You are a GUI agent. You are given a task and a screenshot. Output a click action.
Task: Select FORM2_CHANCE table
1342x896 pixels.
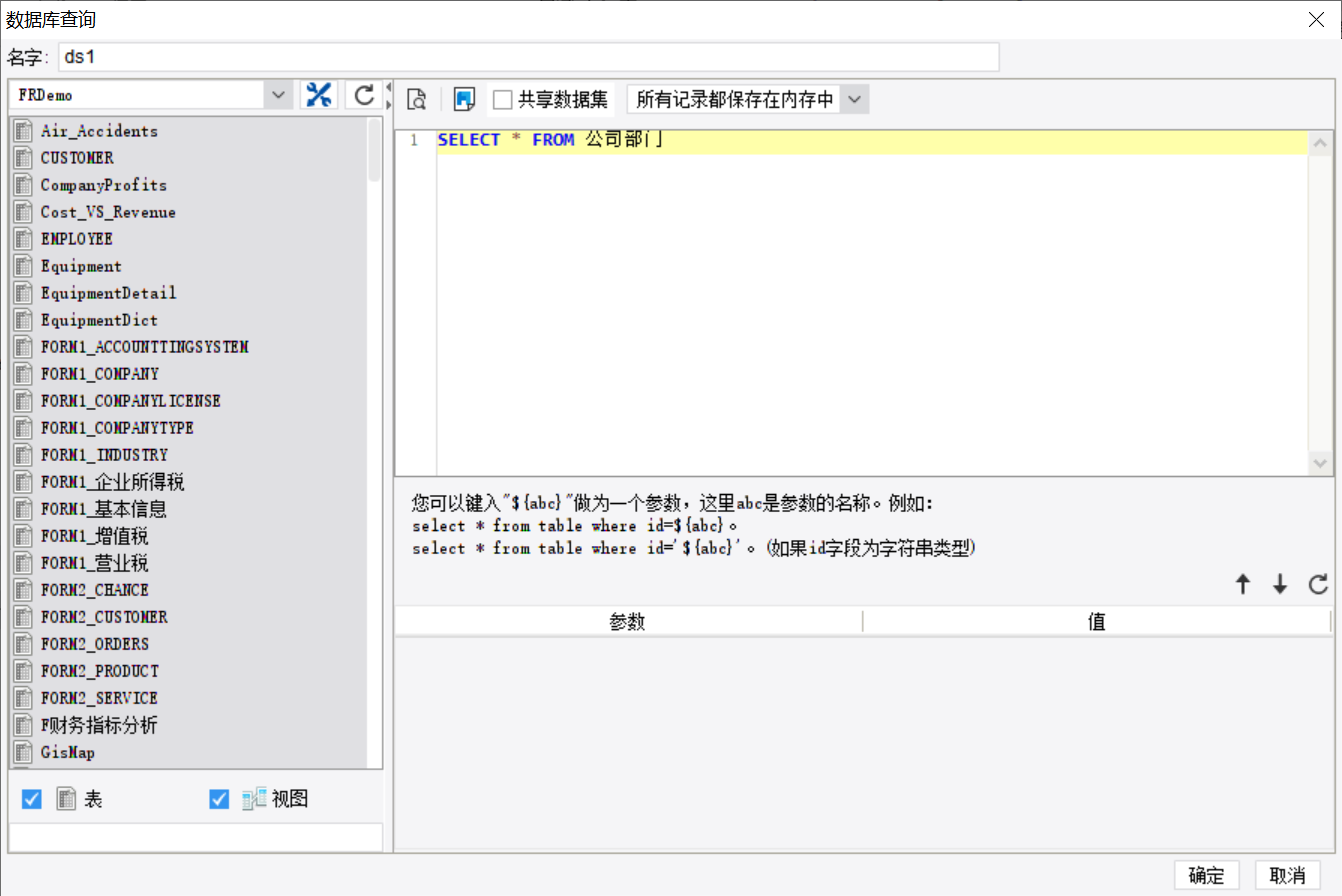pos(95,590)
